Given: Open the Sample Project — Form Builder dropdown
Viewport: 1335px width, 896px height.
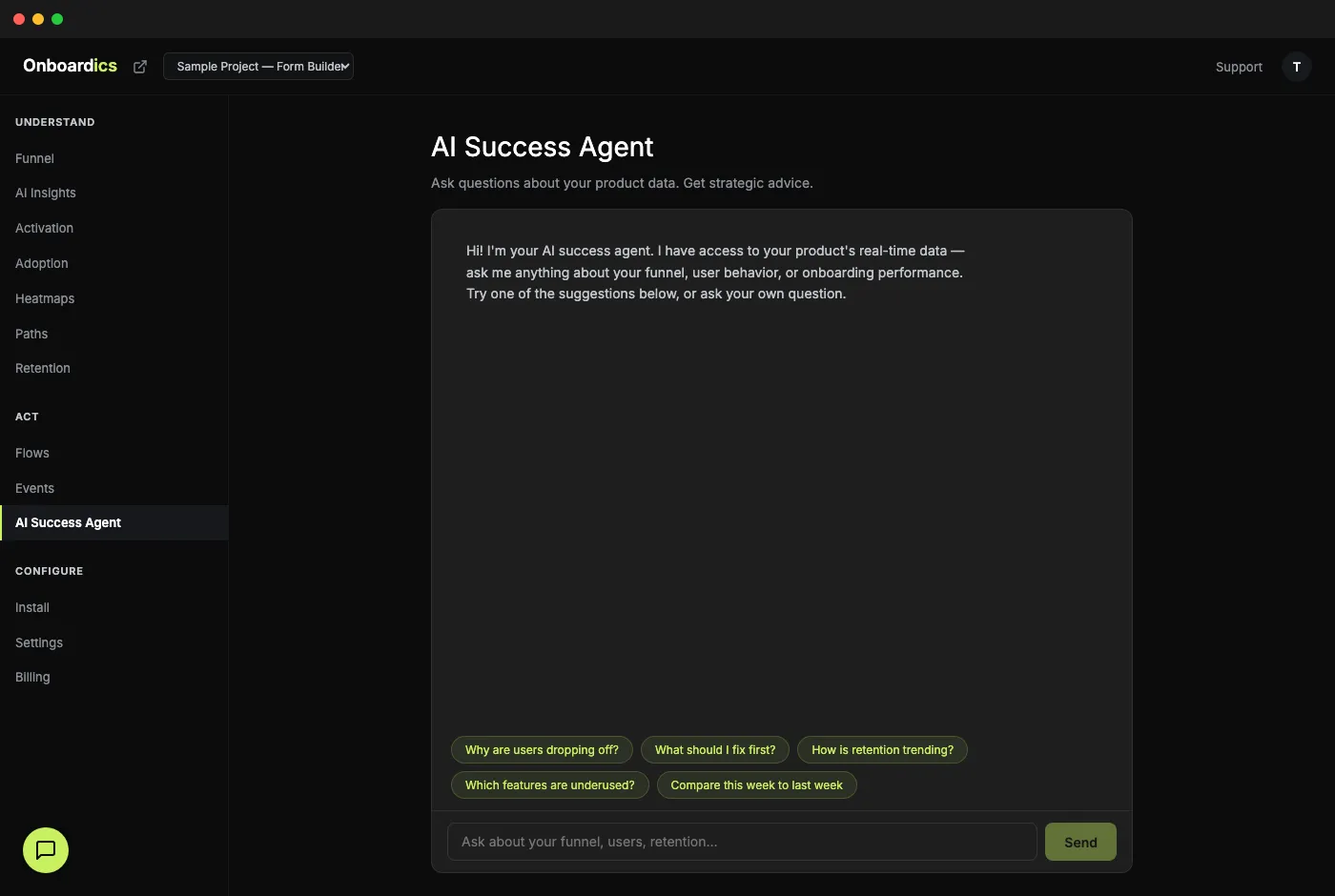Looking at the screenshot, I should (x=258, y=66).
